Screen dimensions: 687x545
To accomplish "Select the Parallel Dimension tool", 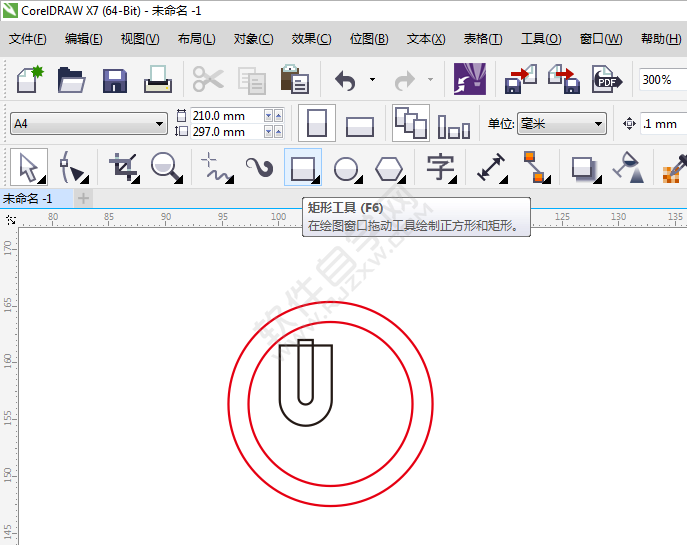I will click(x=492, y=167).
